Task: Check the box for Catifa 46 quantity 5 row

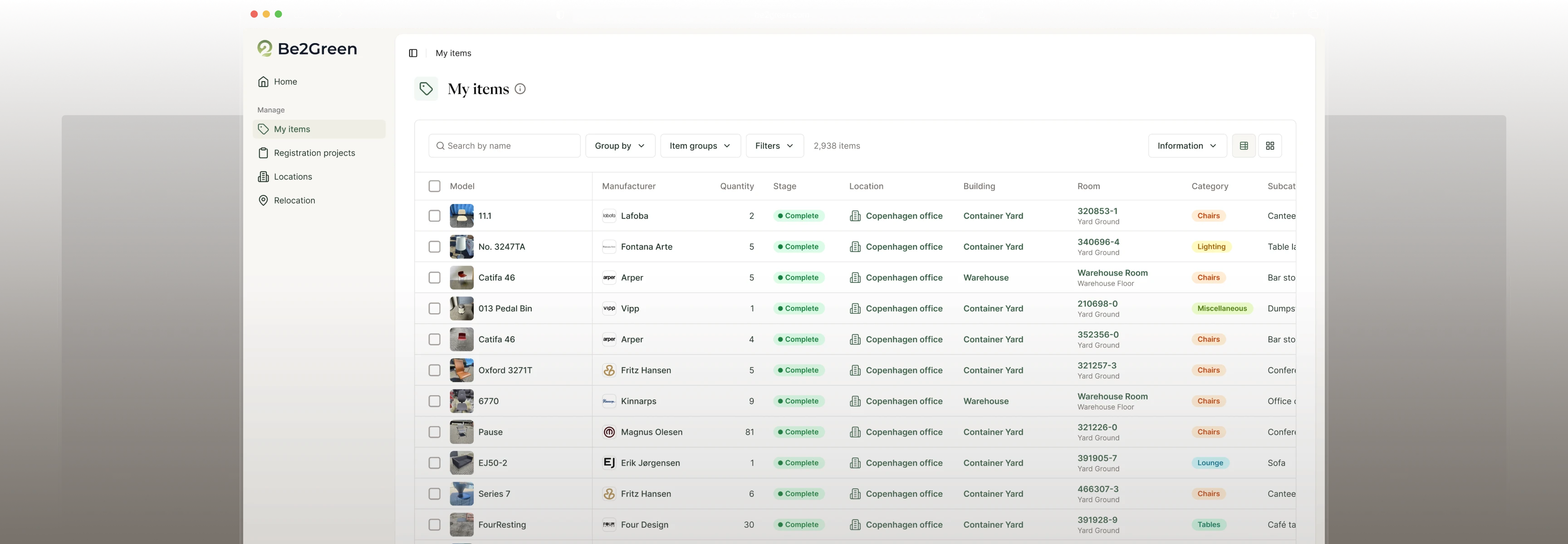Action: pyautogui.click(x=434, y=277)
